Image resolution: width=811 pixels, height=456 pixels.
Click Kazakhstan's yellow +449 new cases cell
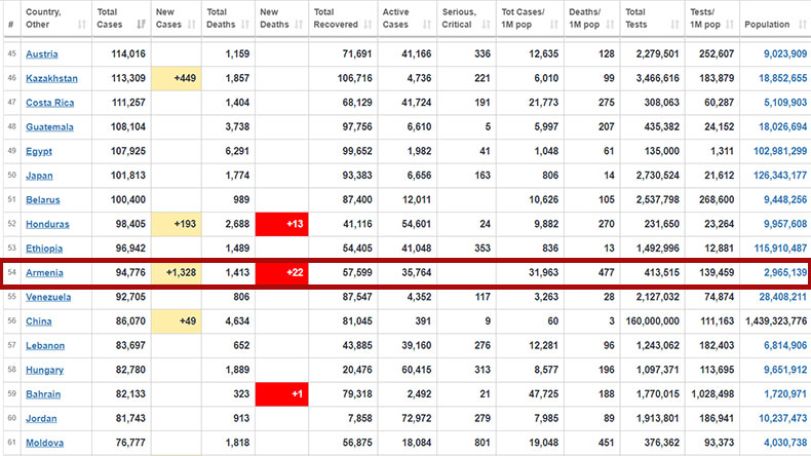pyautogui.click(x=176, y=79)
